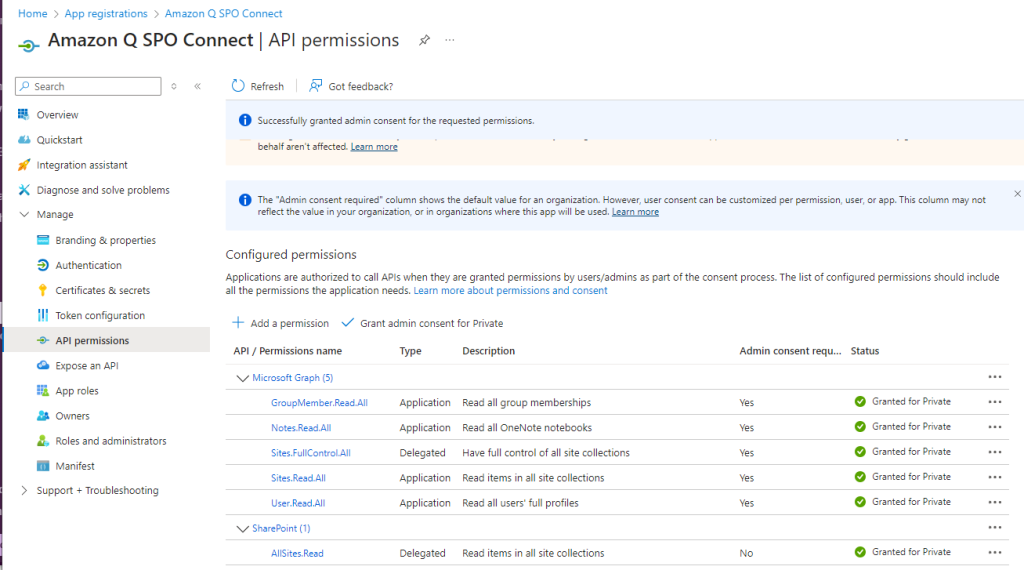Collapse the SharePoint permissions group
The width and height of the screenshot is (1024, 570).
coord(242,528)
